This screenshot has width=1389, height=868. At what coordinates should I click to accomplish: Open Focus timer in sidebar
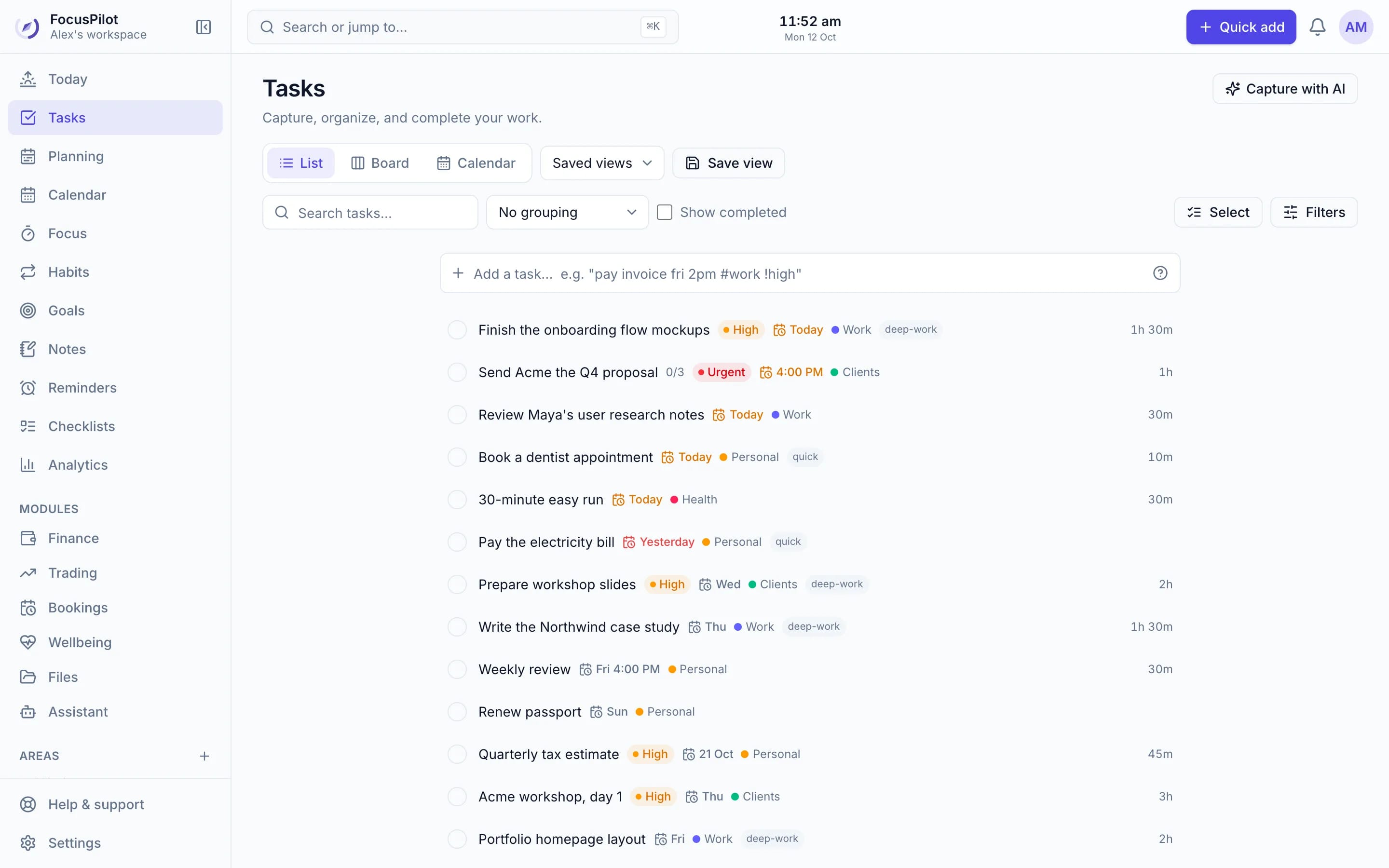point(115,234)
